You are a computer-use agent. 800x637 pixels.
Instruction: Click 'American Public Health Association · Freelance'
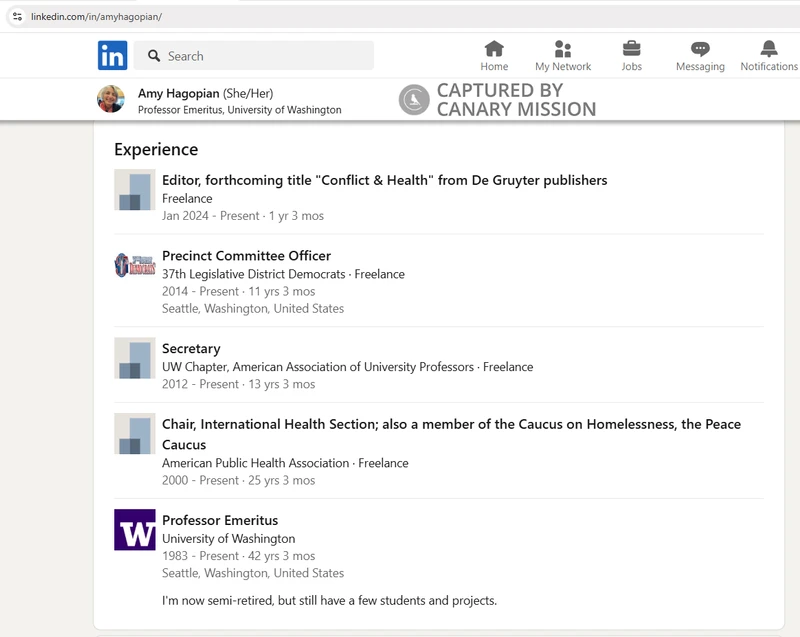coord(285,463)
